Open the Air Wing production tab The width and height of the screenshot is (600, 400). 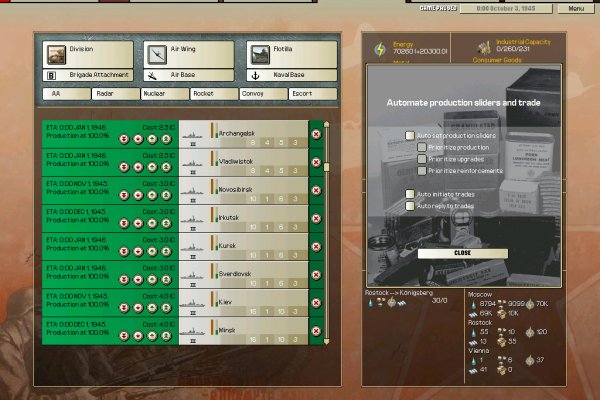[x=189, y=55]
